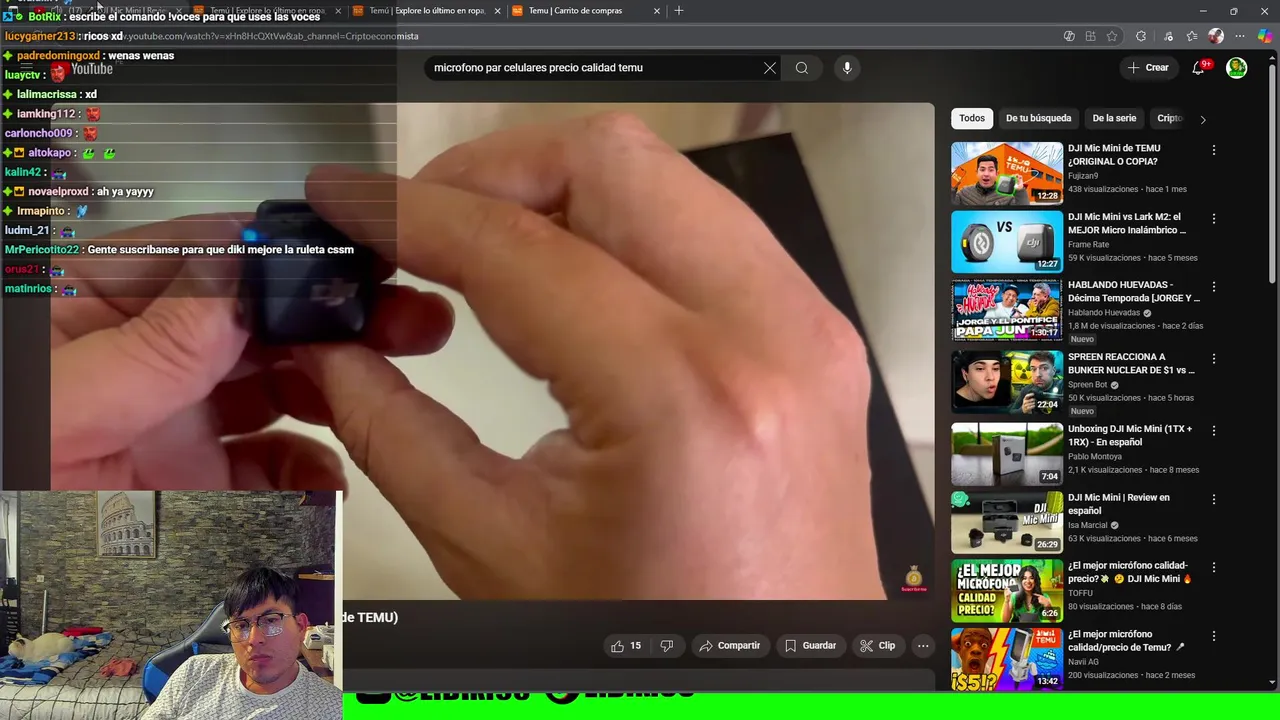Click Hablando Huevadas channel name
Image resolution: width=1280 pixels, height=720 pixels.
click(x=1104, y=313)
